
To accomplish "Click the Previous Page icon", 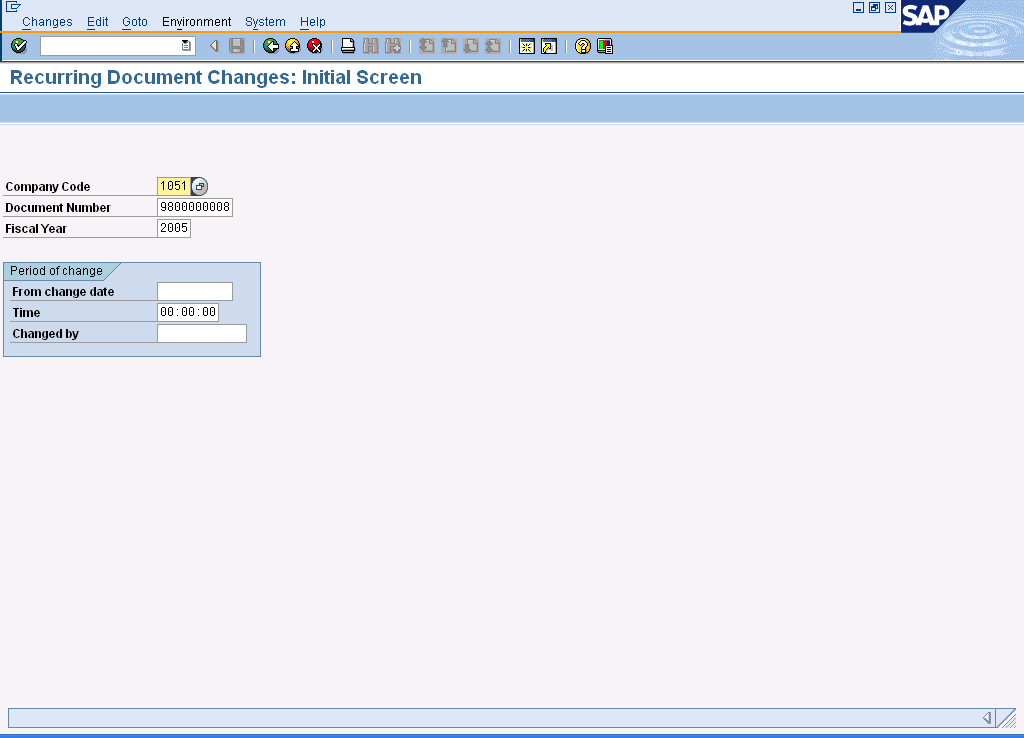I will pos(449,46).
